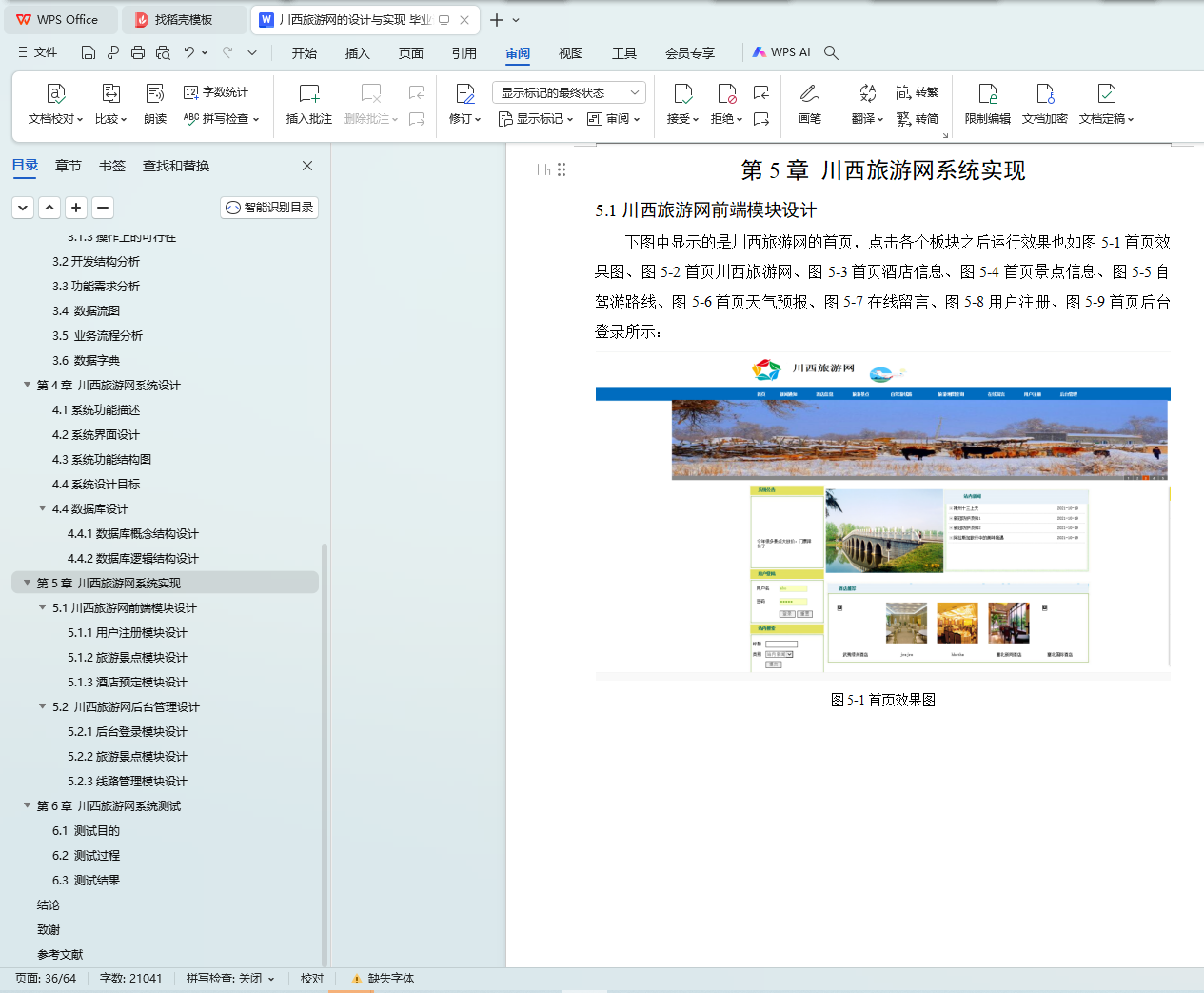This screenshot has height=993, width=1204.
Task: Click 字数: 21041 in status bar
Action: click(x=130, y=979)
